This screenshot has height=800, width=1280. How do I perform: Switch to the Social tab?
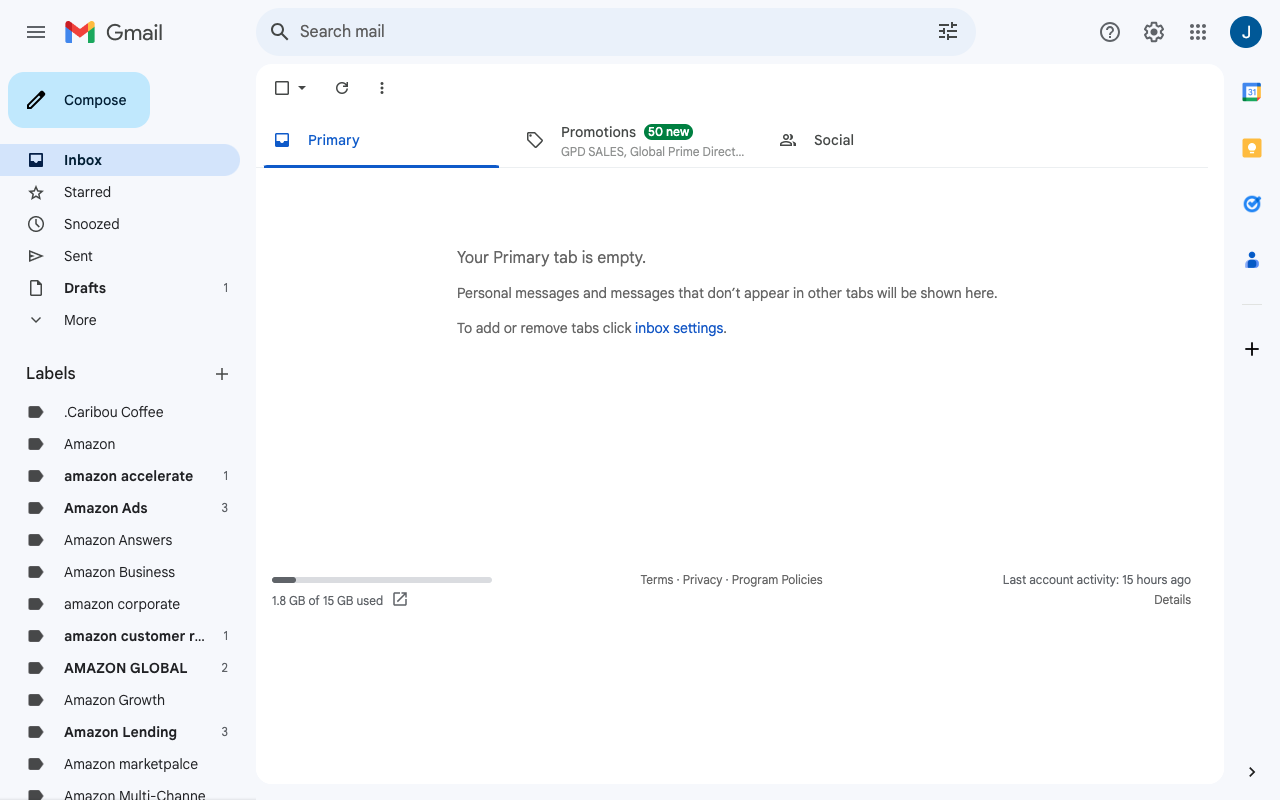pos(889,140)
